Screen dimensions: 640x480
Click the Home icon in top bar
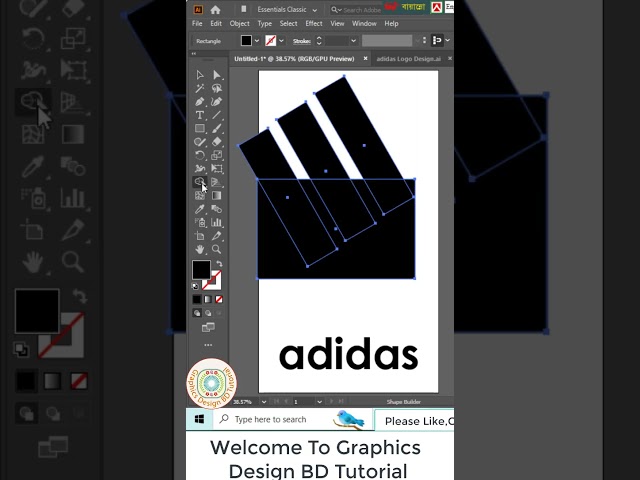coord(216,10)
